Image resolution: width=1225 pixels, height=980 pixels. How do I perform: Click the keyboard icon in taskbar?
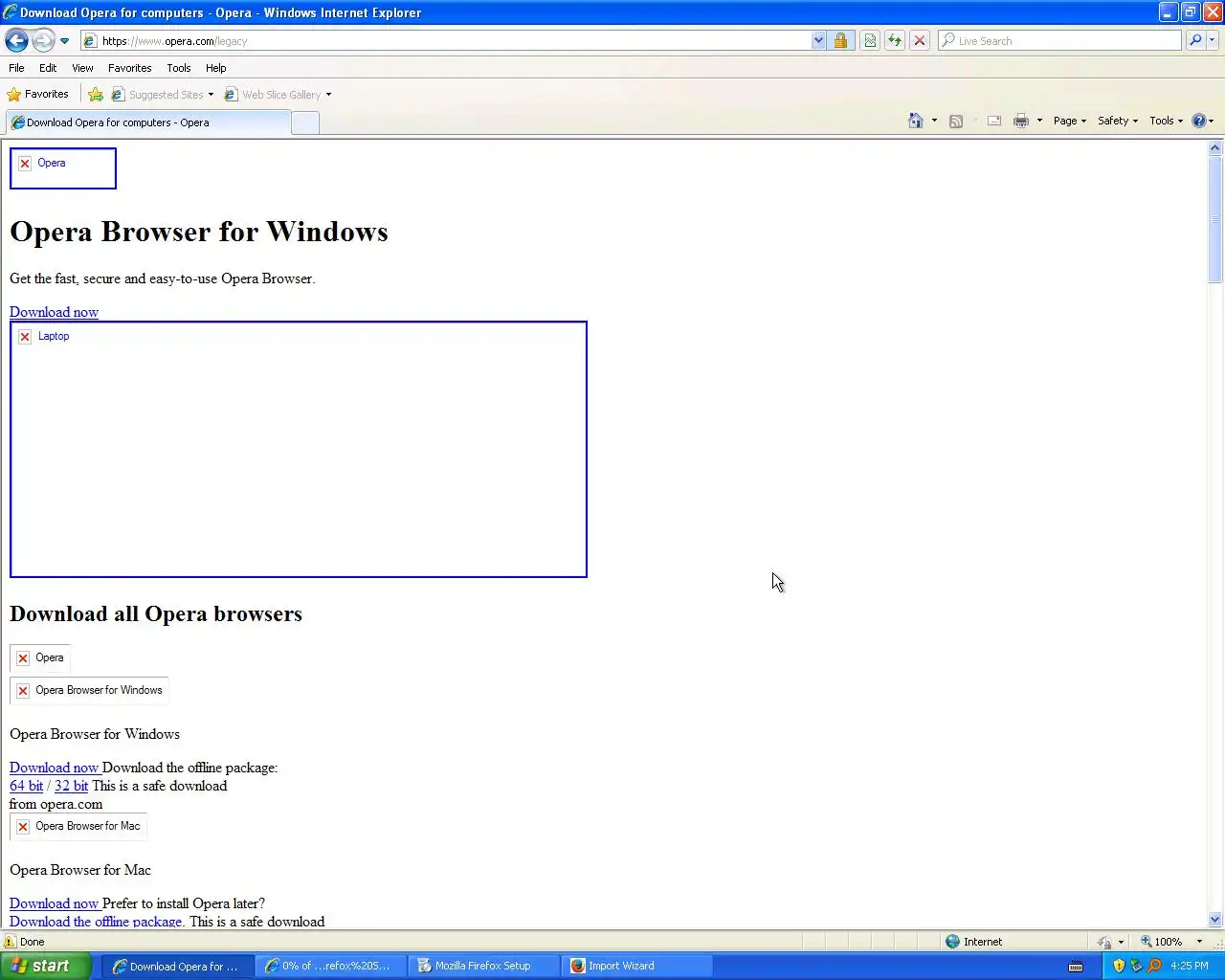(1076, 966)
